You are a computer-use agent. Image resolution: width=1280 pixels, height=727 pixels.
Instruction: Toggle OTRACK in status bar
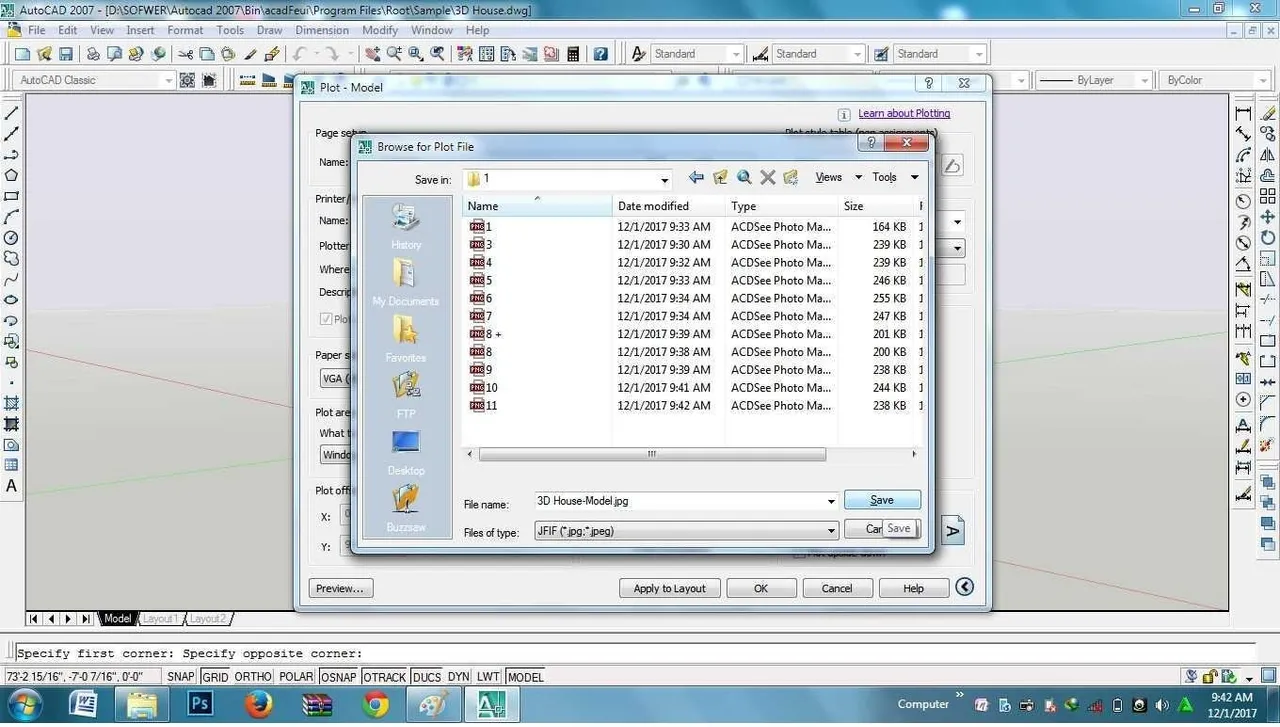385,677
